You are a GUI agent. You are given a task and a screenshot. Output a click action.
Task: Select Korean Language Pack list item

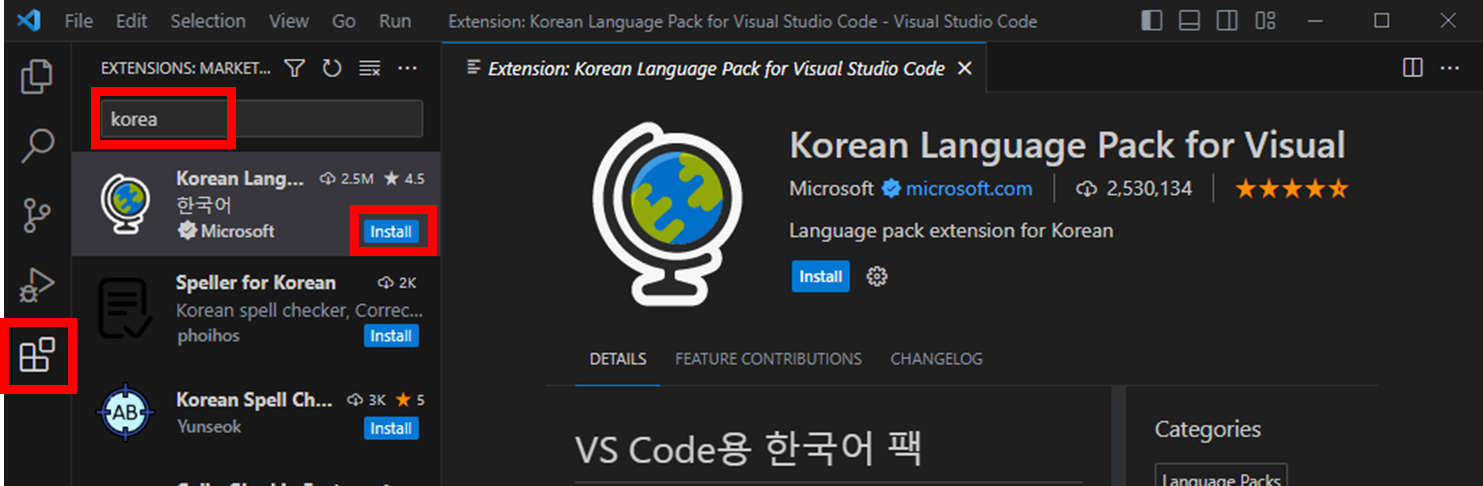click(x=256, y=205)
